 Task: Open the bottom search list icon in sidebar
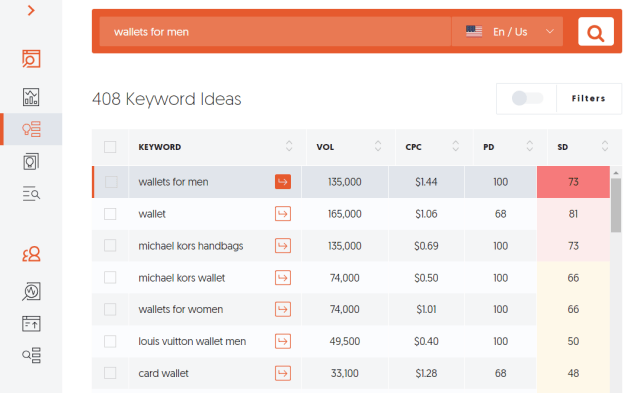click(31, 355)
